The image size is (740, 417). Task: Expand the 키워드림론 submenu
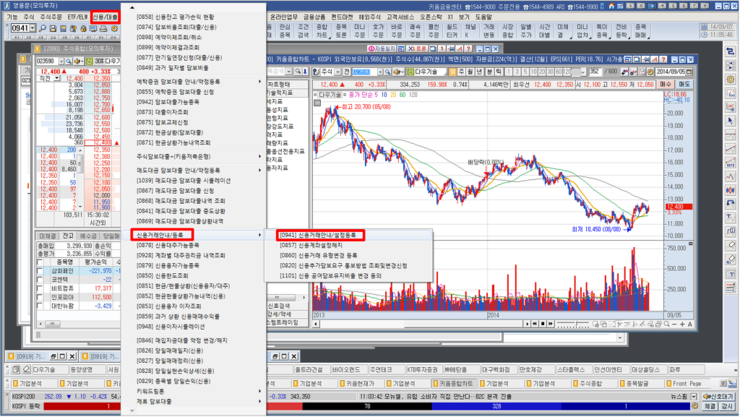pos(193,392)
